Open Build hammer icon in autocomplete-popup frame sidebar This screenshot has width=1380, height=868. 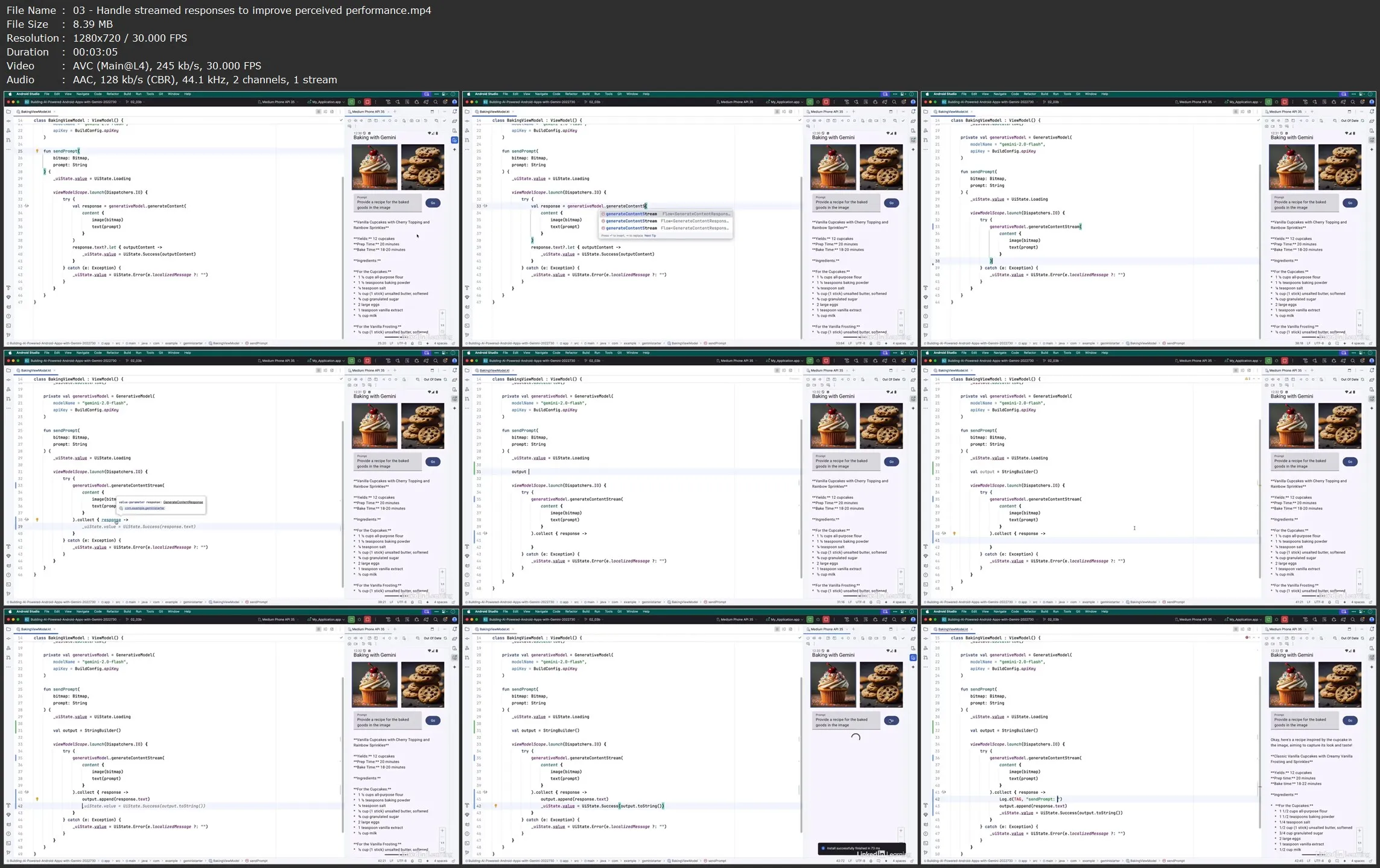(467, 288)
